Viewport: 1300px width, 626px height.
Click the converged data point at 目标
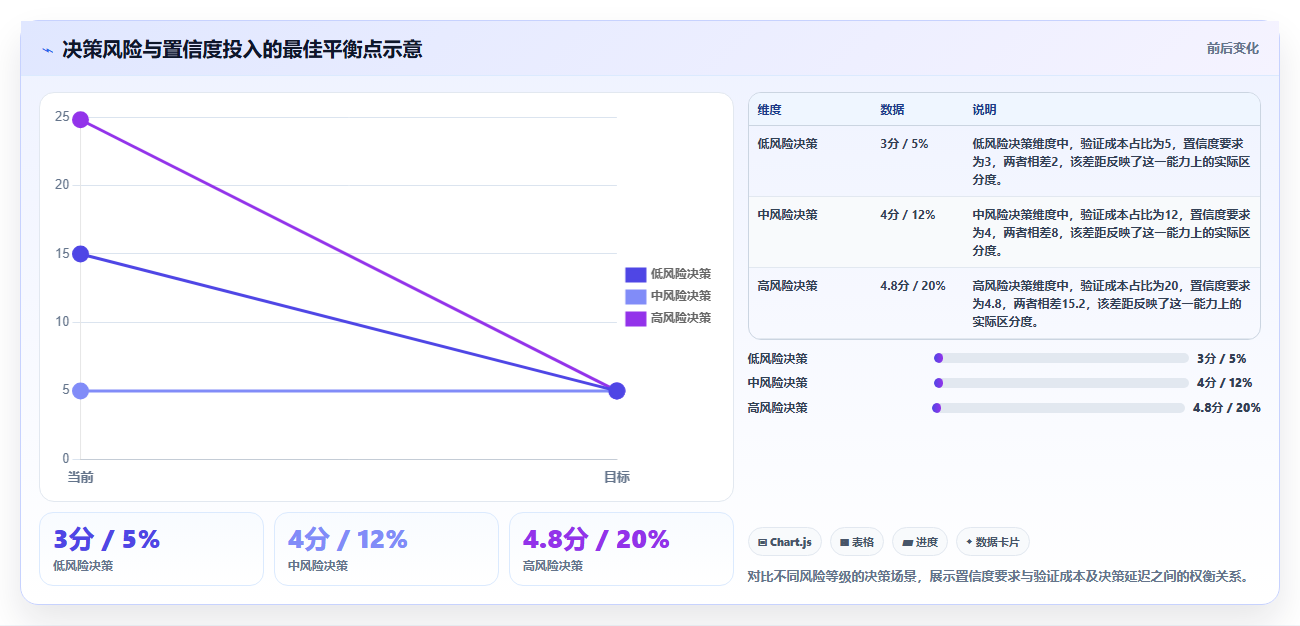[x=617, y=390]
